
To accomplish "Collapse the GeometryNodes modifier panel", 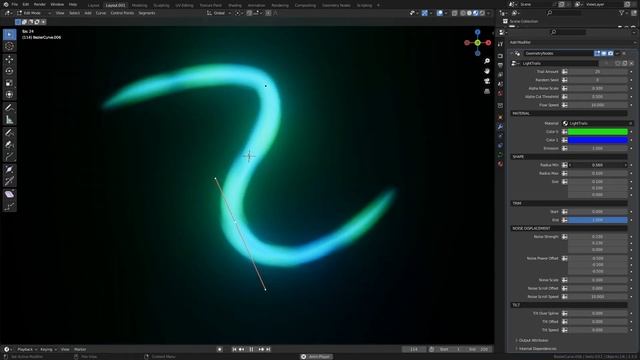I will [512, 53].
